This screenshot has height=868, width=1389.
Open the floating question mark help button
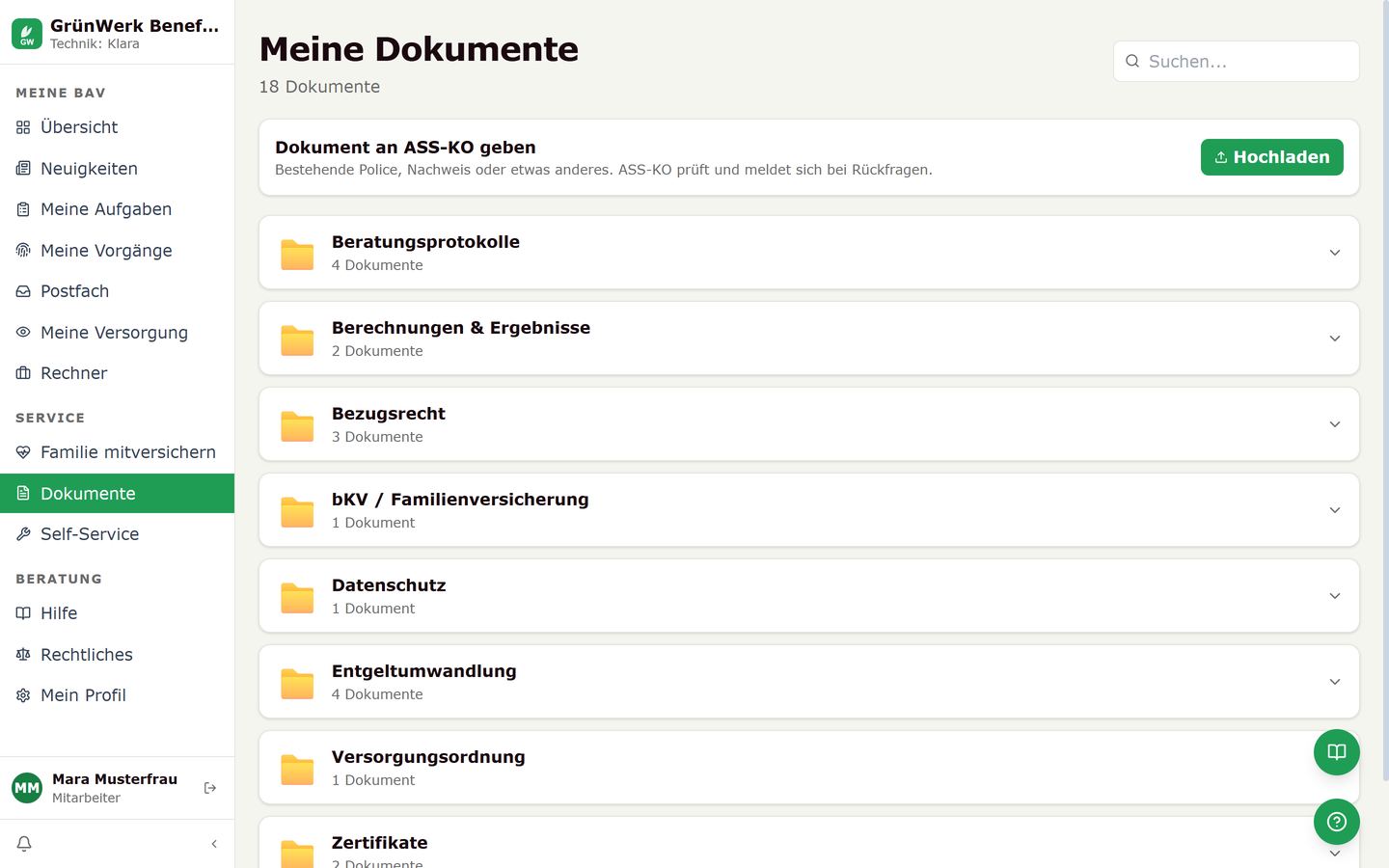pos(1337,822)
